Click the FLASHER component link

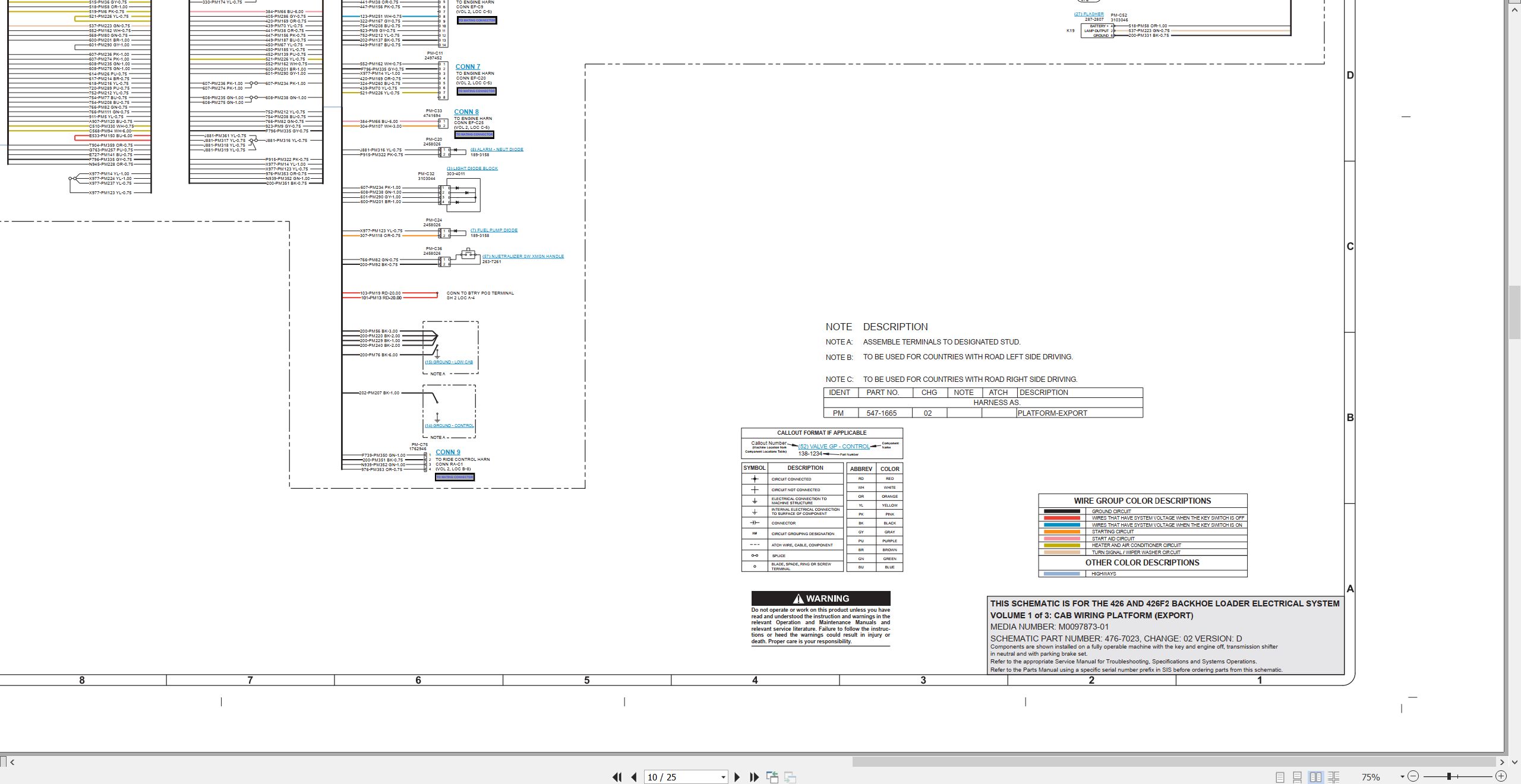(1089, 14)
